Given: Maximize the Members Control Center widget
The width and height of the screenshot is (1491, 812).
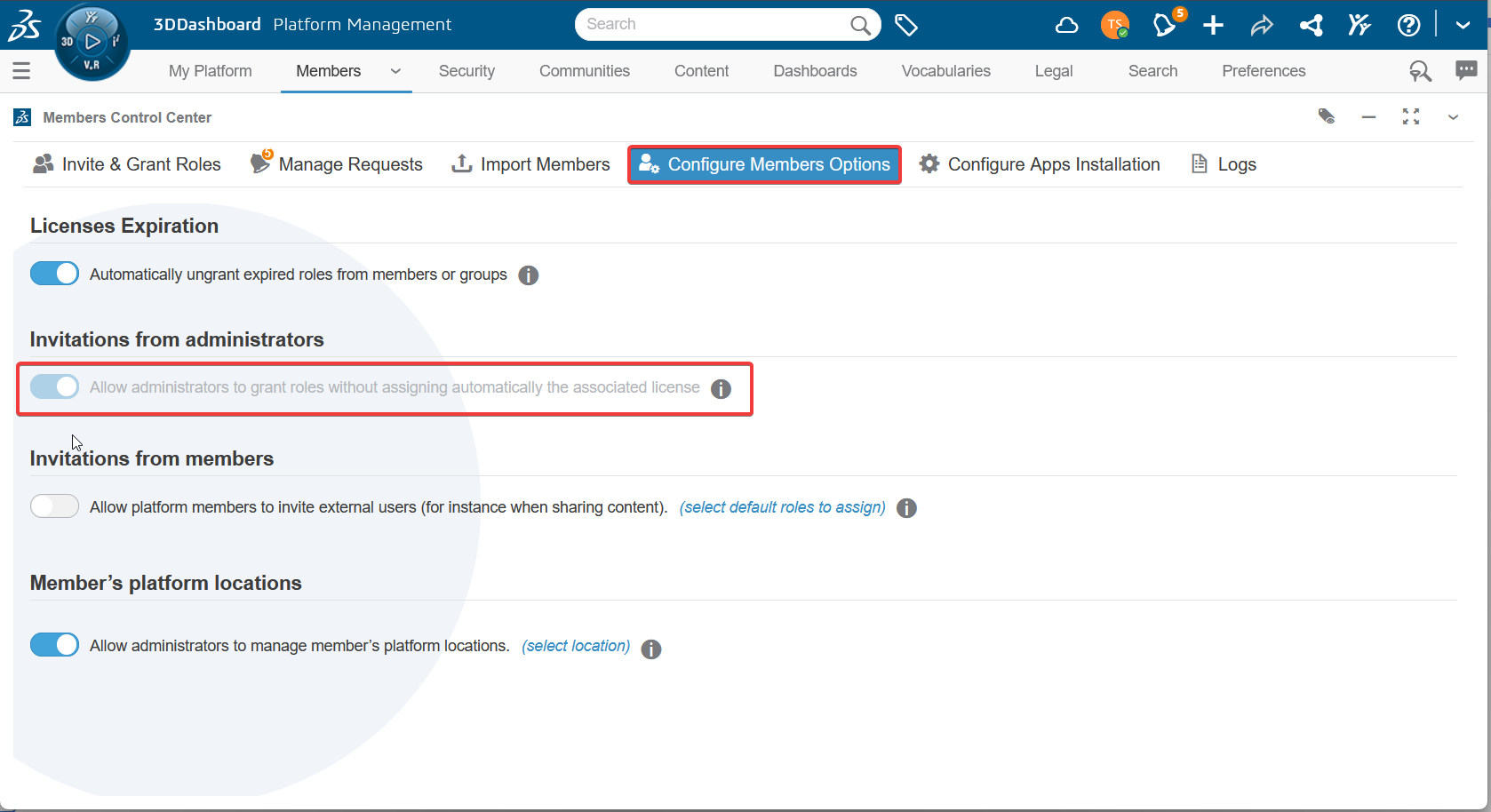Looking at the screenshot, I should [x=1411, y=116].
